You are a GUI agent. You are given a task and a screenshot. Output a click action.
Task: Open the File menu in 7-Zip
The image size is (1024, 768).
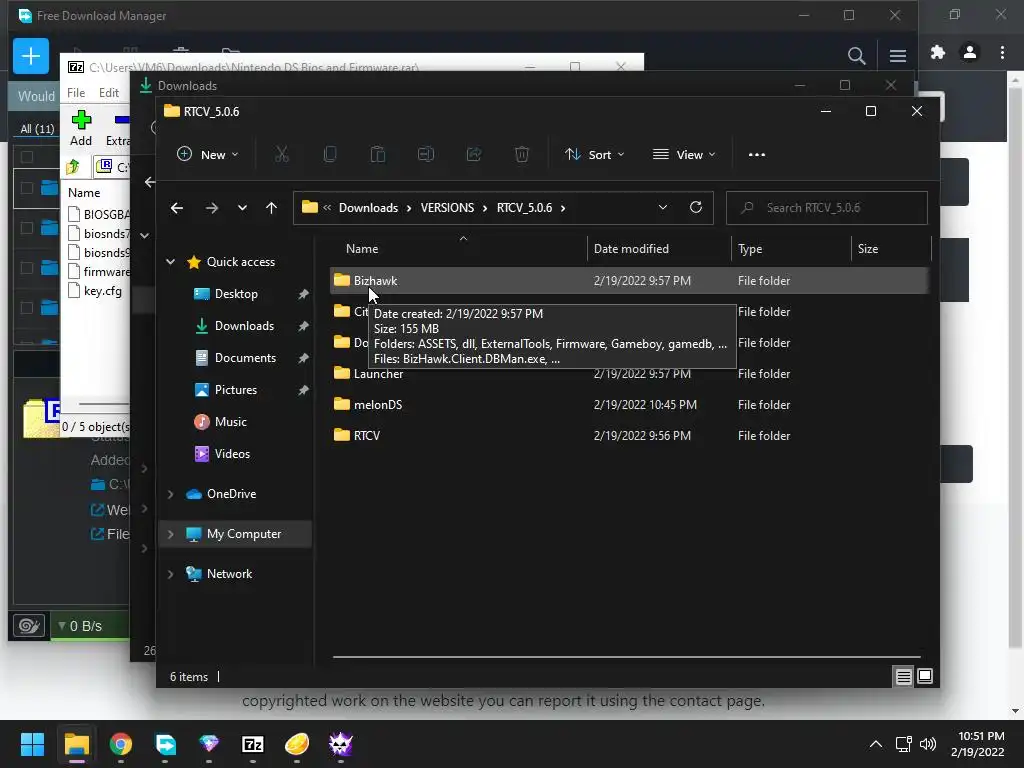pyautogui.click(x=76, y=93)
